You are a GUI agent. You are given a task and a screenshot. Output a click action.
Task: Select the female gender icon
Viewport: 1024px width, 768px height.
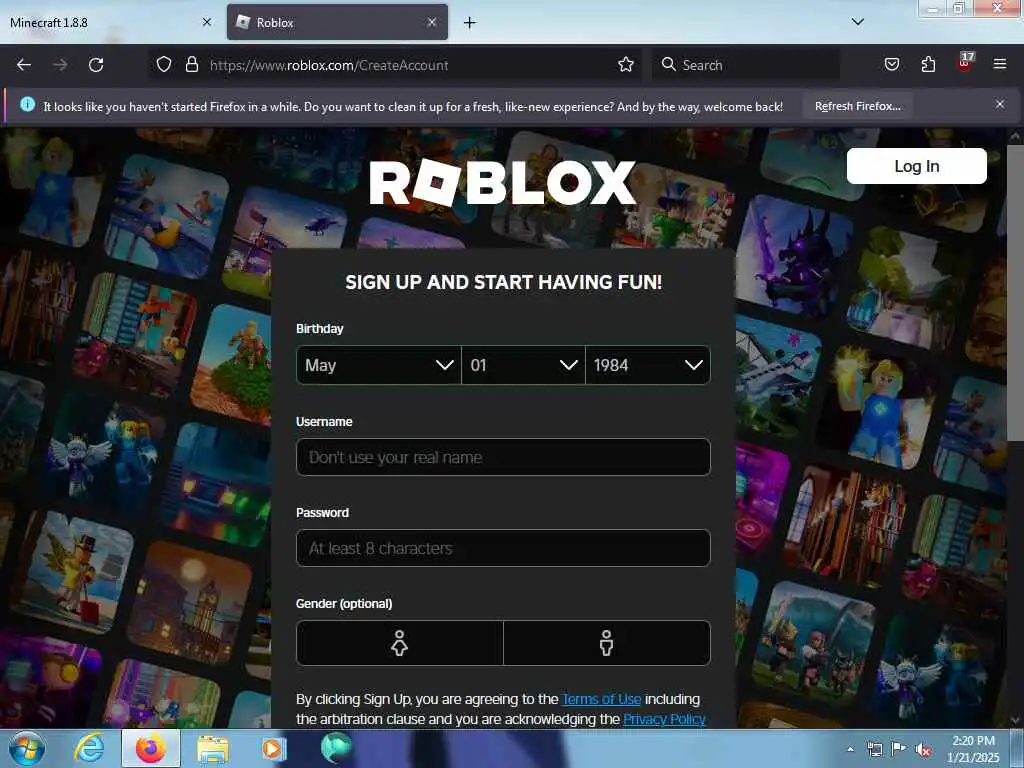400,643
